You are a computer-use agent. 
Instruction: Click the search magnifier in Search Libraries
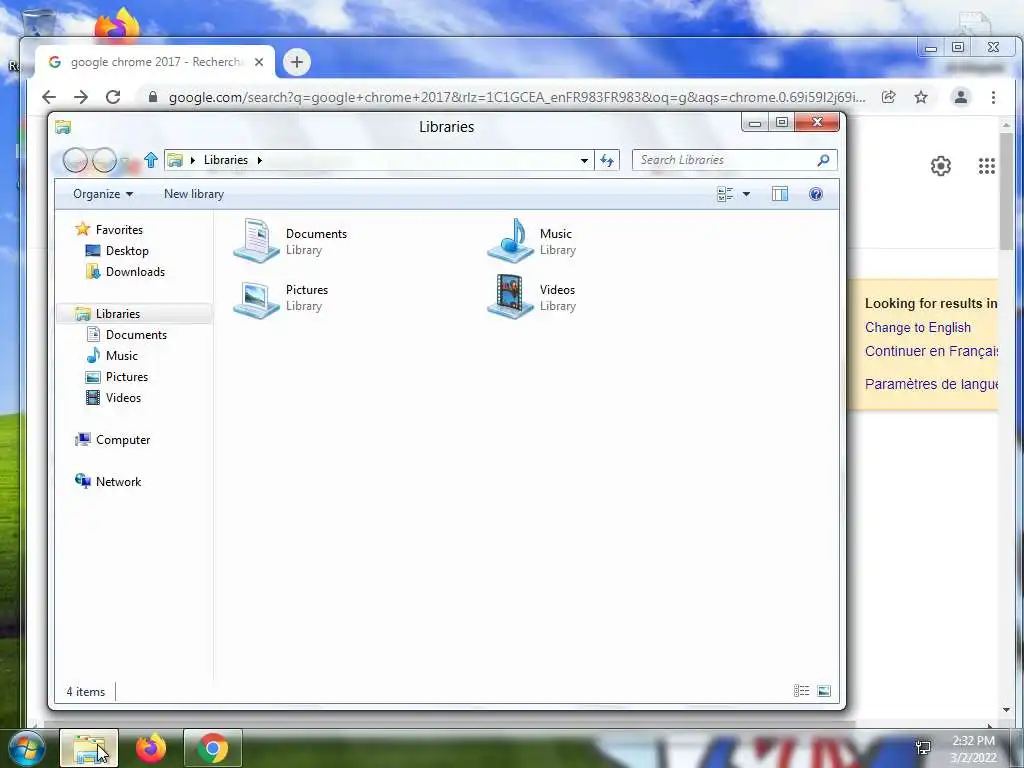[x=824, y=160]
